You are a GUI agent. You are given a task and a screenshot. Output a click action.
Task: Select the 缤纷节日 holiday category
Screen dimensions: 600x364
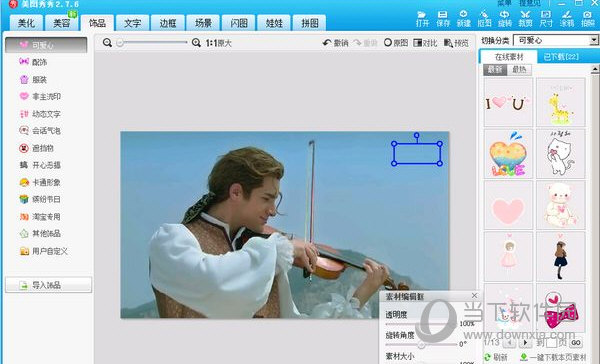point(40,199)
